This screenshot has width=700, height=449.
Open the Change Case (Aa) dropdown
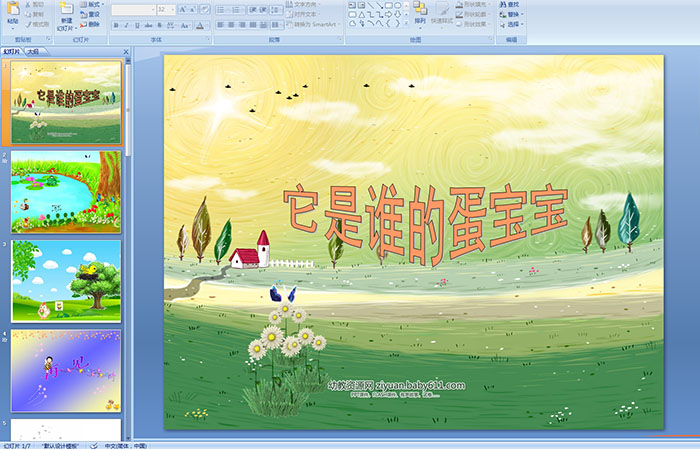pyautogui.click(x=184, y=25)
